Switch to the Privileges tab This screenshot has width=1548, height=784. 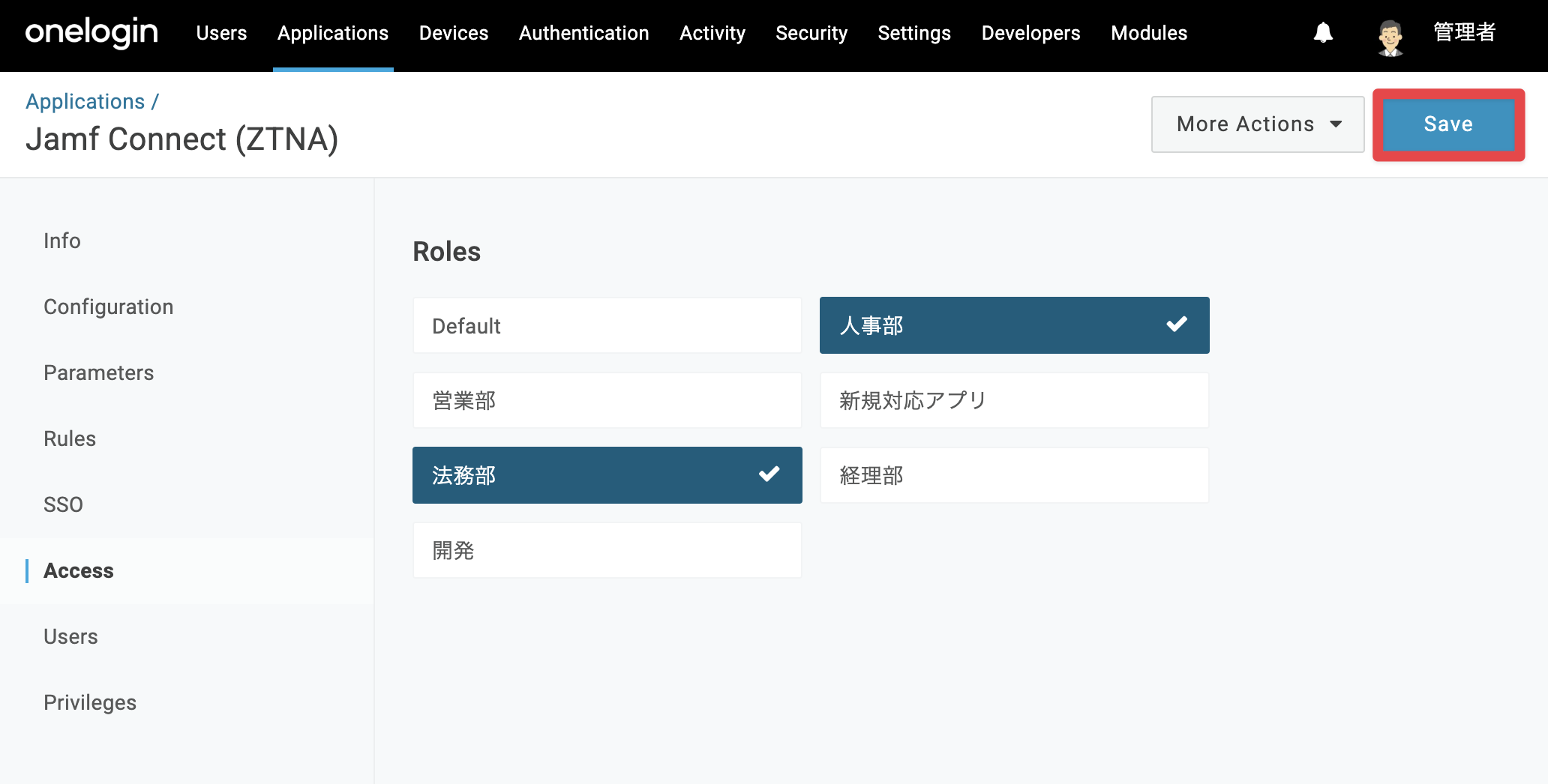[90, 702]
